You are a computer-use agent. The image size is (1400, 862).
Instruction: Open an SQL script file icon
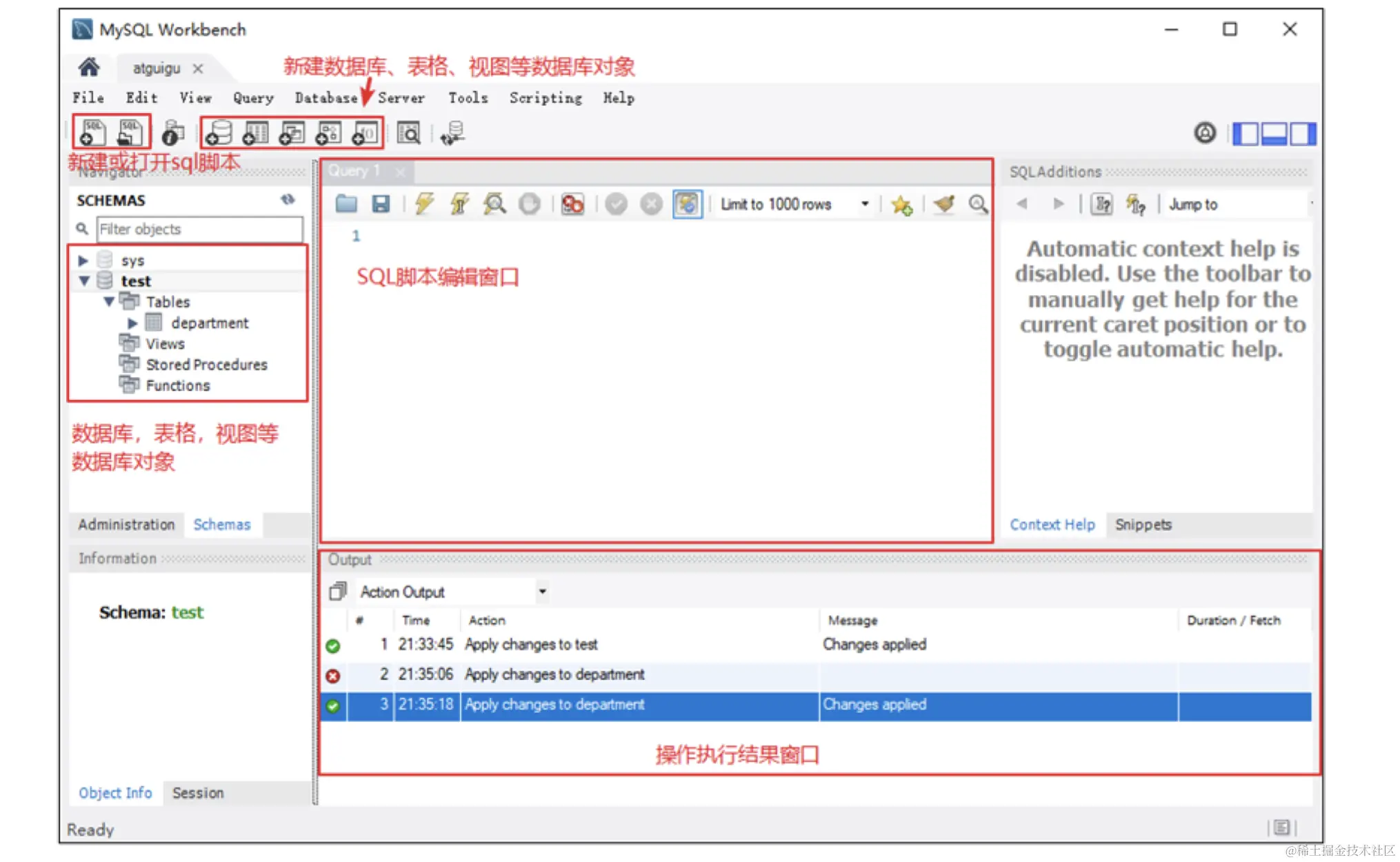coord(129,132)
